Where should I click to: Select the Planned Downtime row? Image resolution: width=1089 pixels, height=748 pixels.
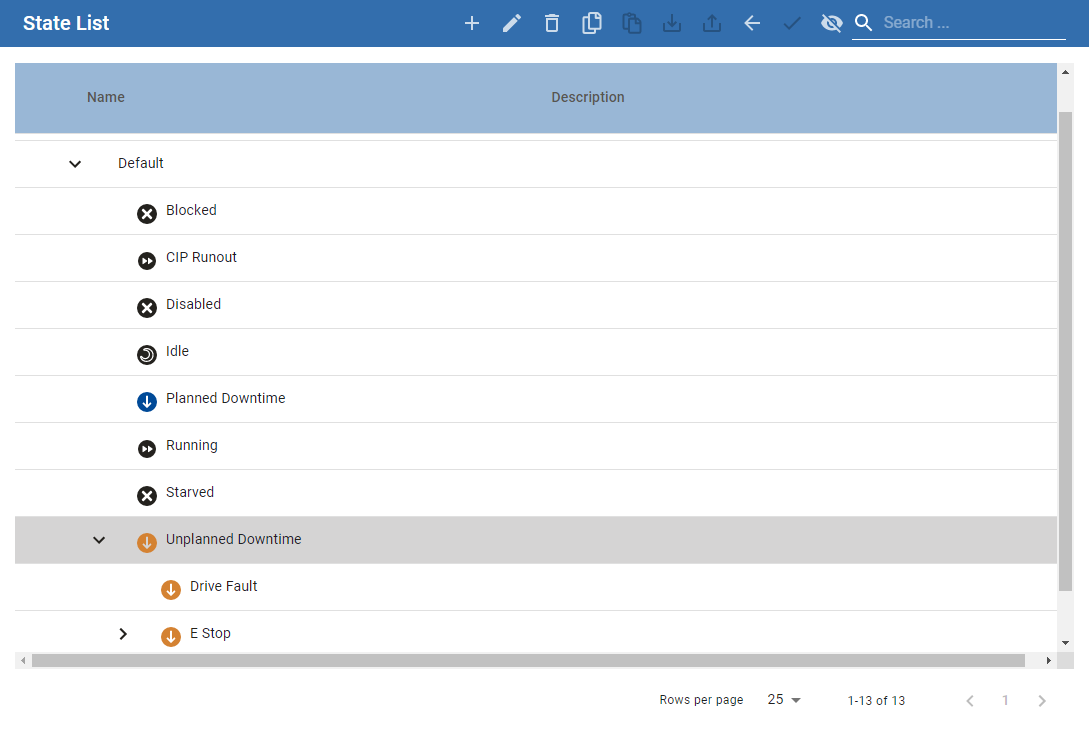point(225,398)
